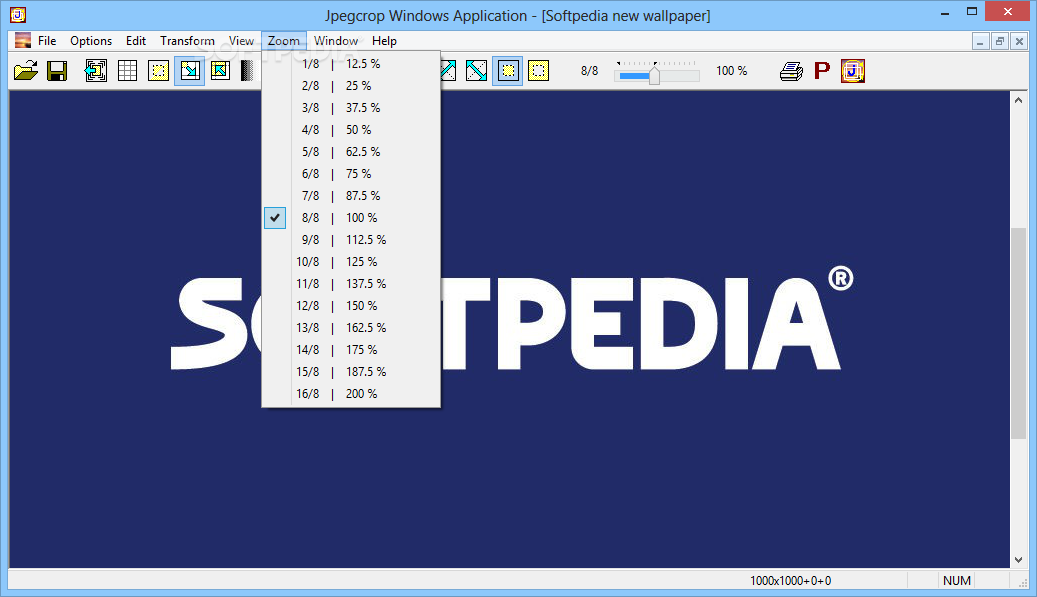Click vertical scrollbar down arrow

click(1018, 559)
